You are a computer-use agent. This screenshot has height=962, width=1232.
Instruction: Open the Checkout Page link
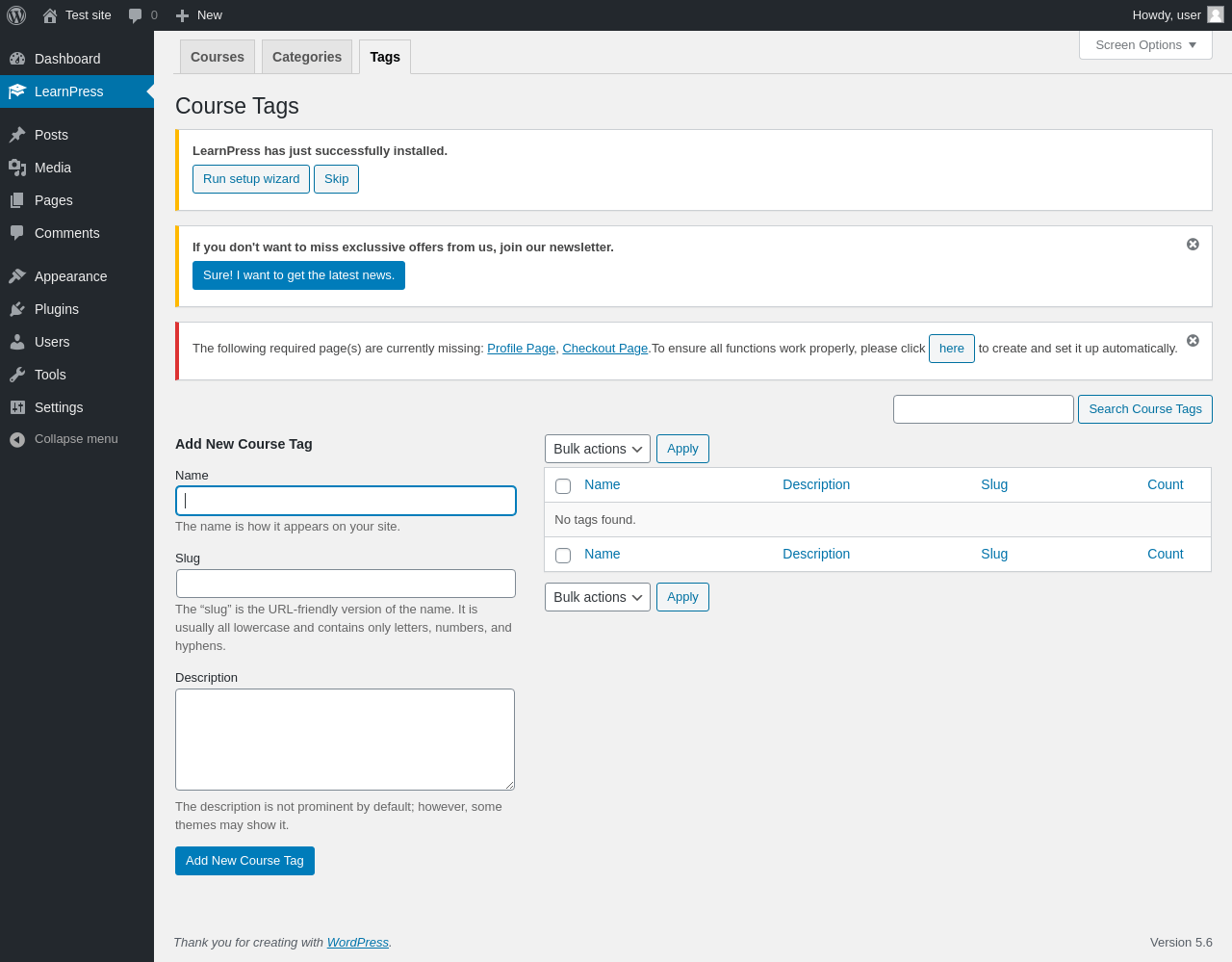pyautogui.click(x=604, y=349)
